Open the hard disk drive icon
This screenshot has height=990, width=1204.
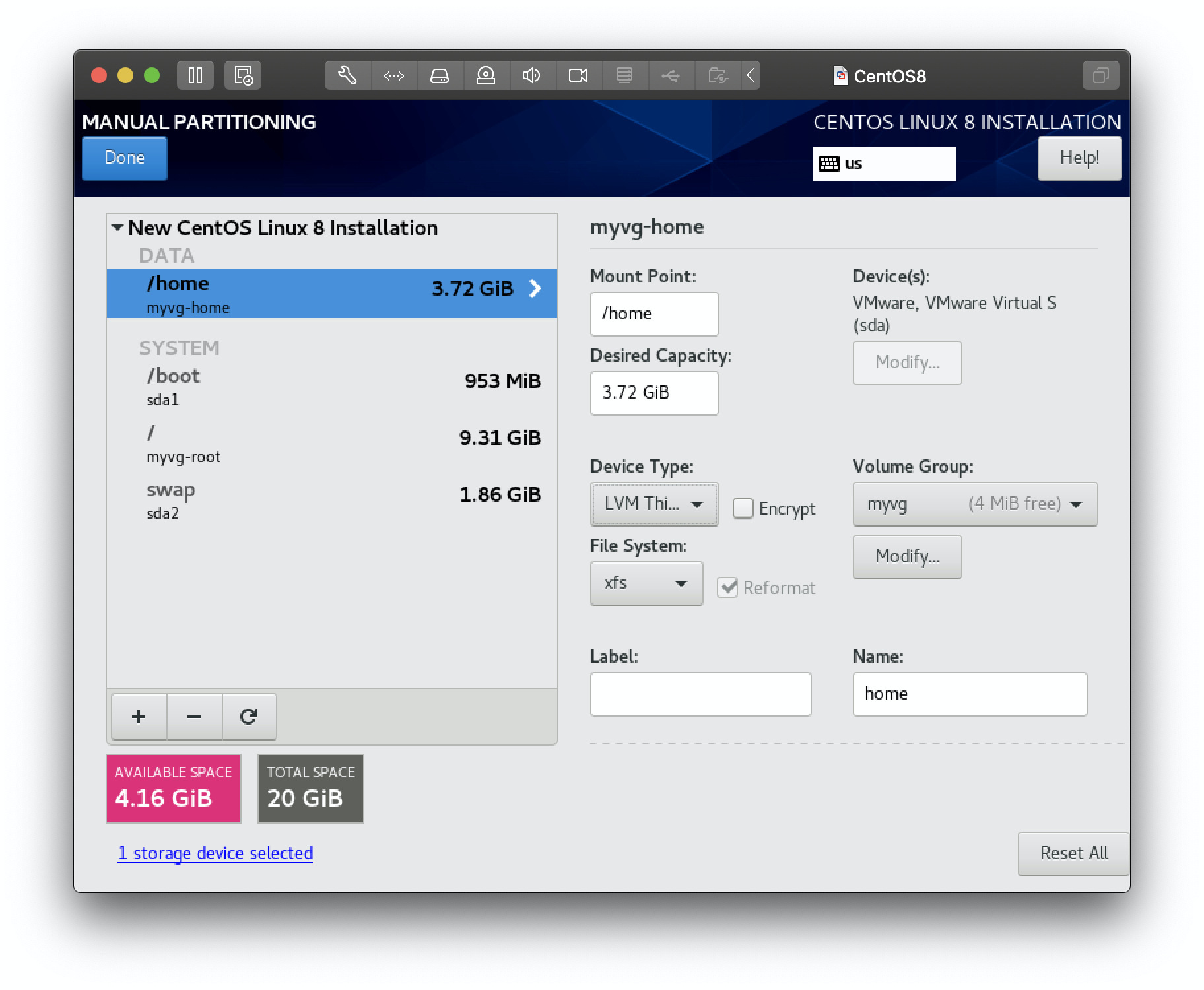point(440,75)
